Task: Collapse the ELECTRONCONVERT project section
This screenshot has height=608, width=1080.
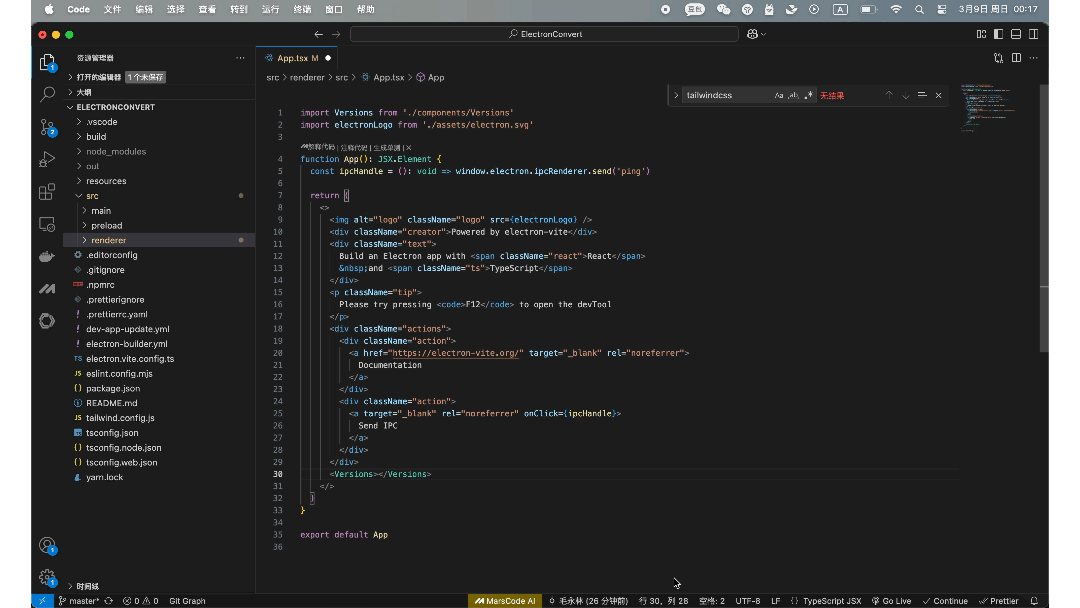Action: coord(70,107)
